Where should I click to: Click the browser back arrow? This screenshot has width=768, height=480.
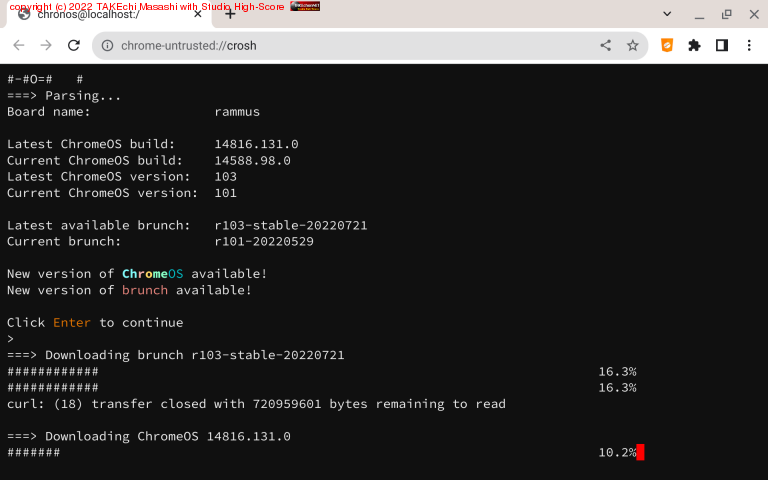pyautogui.click(x=18, y=45)
